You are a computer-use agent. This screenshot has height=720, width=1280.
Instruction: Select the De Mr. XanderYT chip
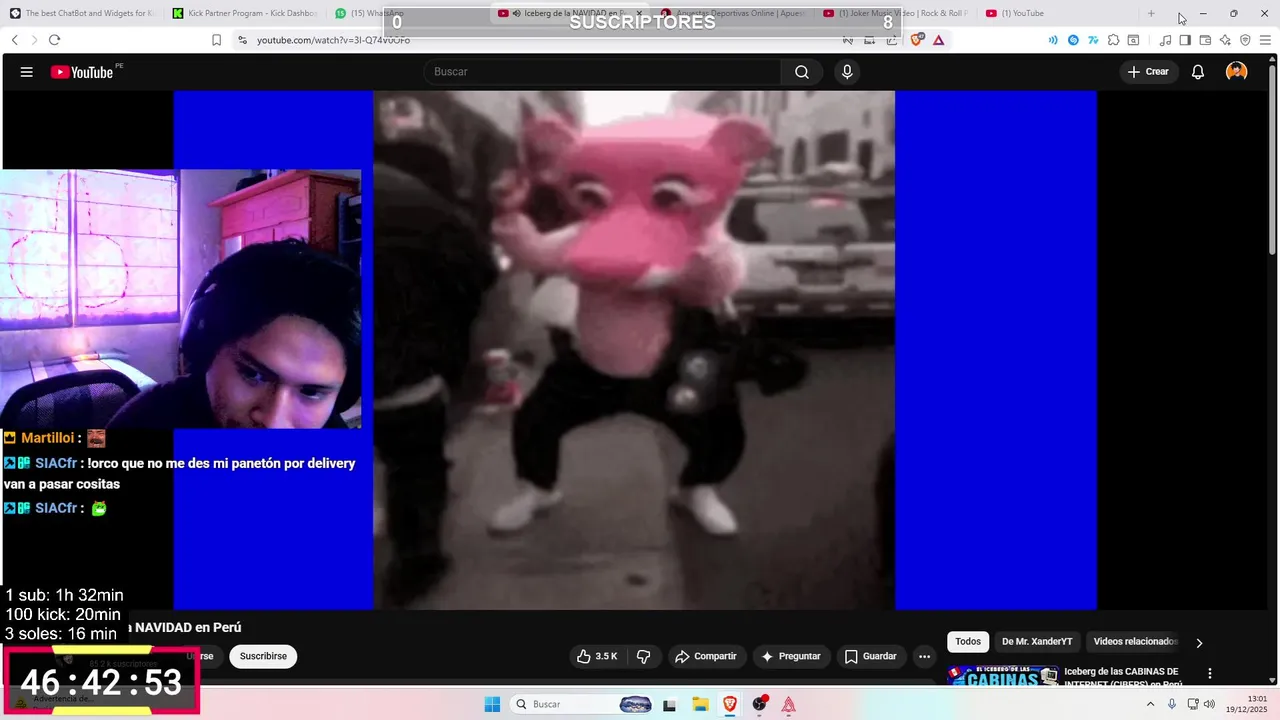pos(1037,642)
